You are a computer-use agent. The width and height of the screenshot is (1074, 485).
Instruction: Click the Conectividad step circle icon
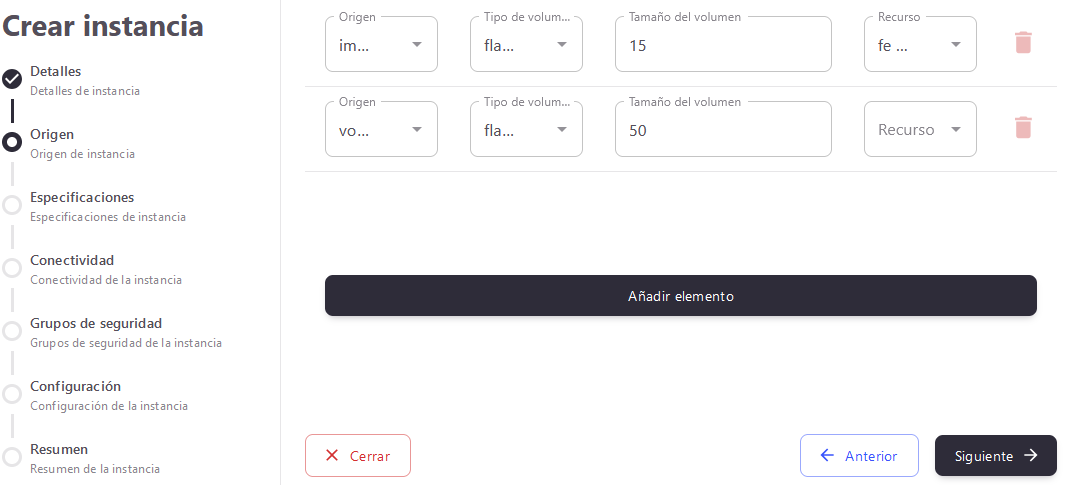[12, 268]
